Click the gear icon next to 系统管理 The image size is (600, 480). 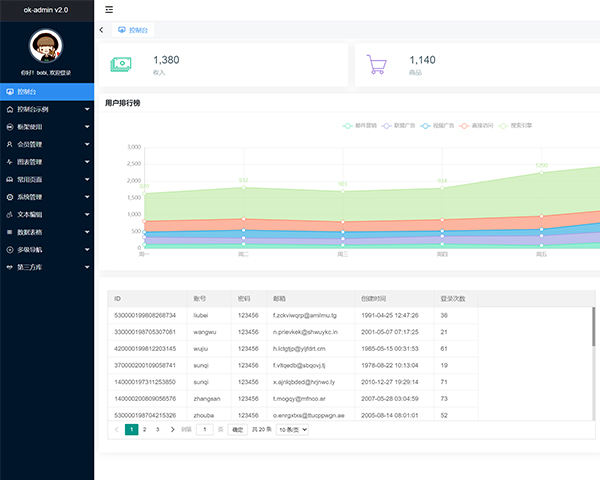pyautogui.click(x=9, y=197)
